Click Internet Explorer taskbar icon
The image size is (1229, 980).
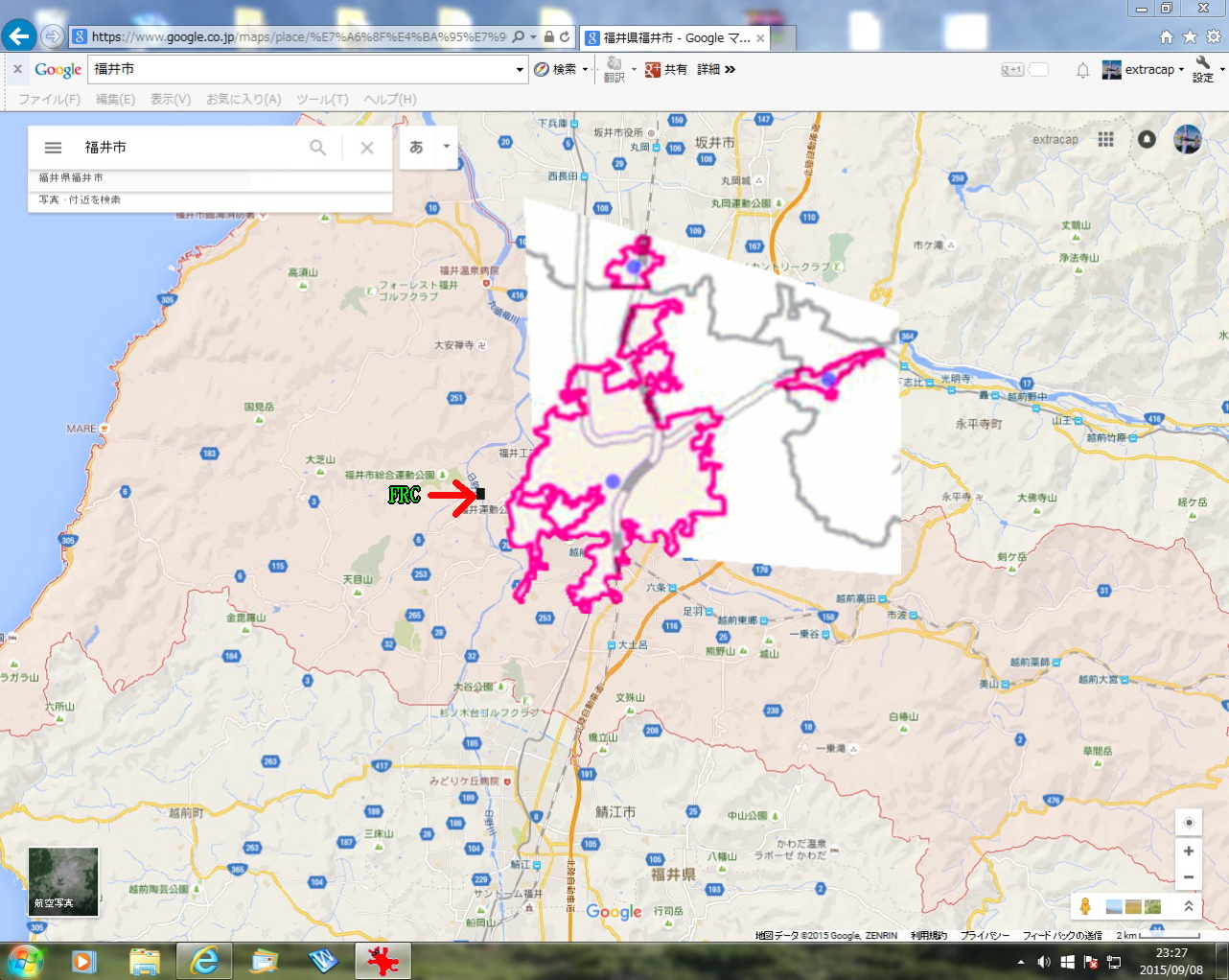(x=204, y=961)
